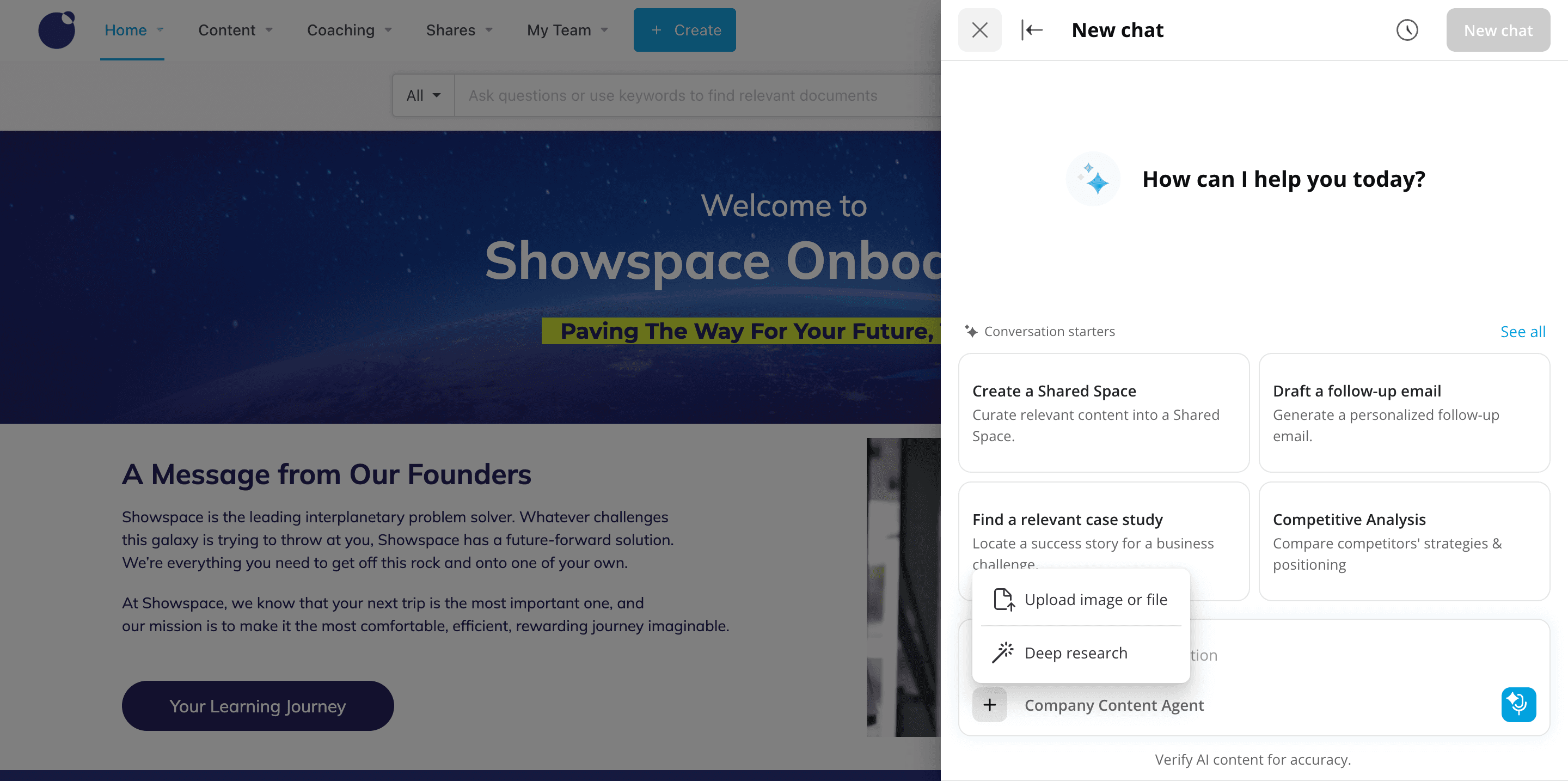Image resolution: width=1568 pixels, height=781 pixels.
Task: Click the Create button
Action: click(684, 30)
